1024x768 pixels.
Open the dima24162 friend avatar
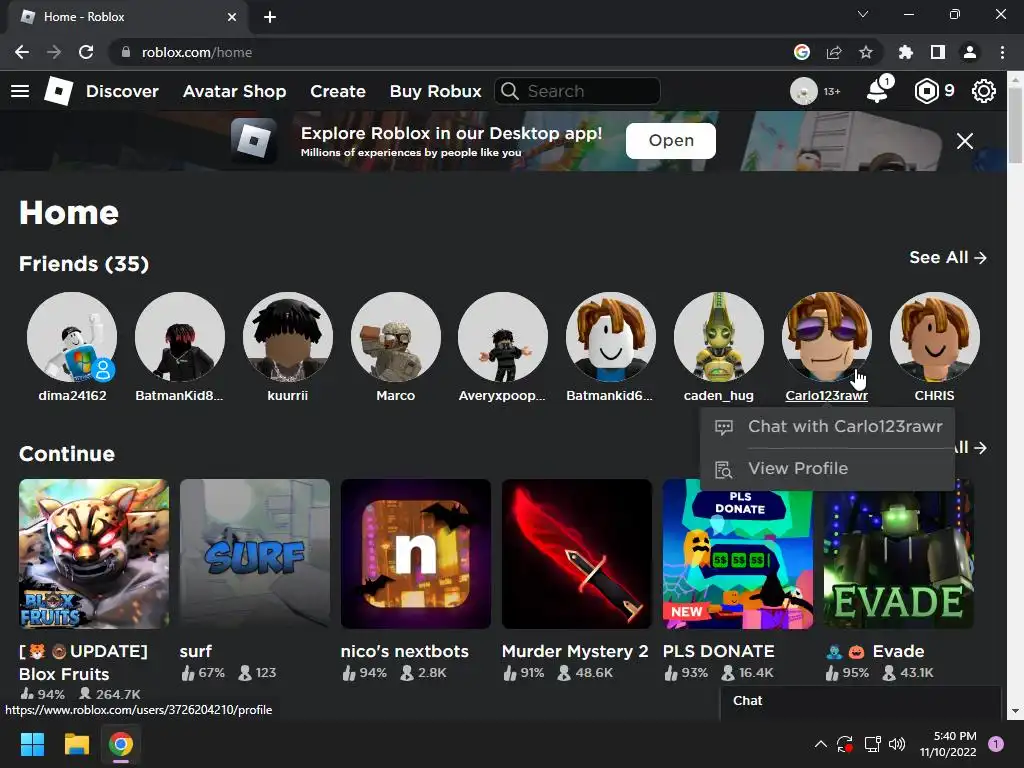click(x=72, y=337)
